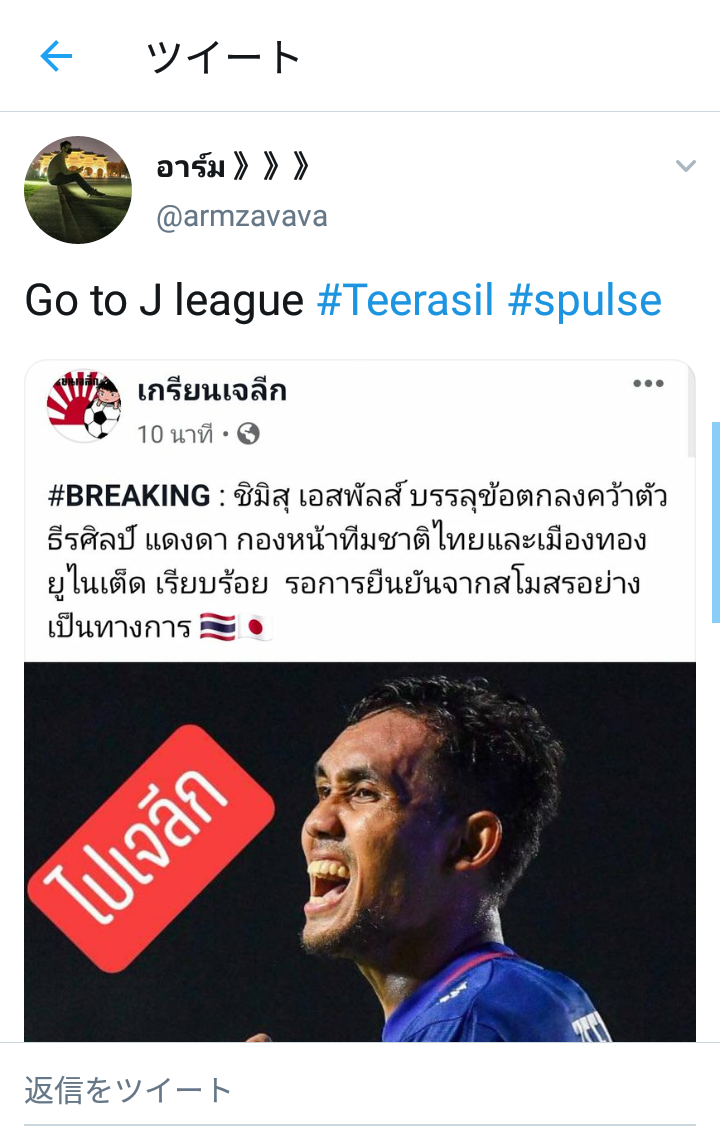Viewport: 720px width, 1136px height.
Task: Open the #Teerasil hashtag
Action: (406, 301)
